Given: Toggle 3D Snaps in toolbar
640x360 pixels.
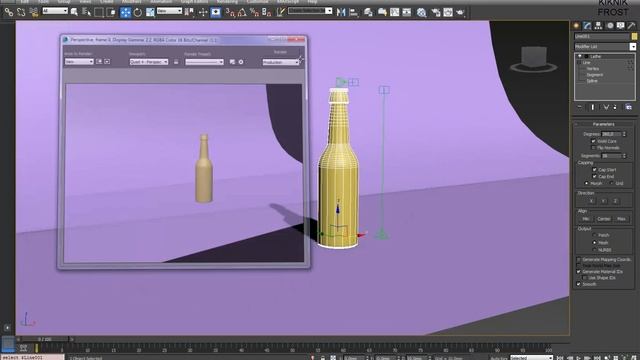Looking at the screenshot, I should (230, 12).
